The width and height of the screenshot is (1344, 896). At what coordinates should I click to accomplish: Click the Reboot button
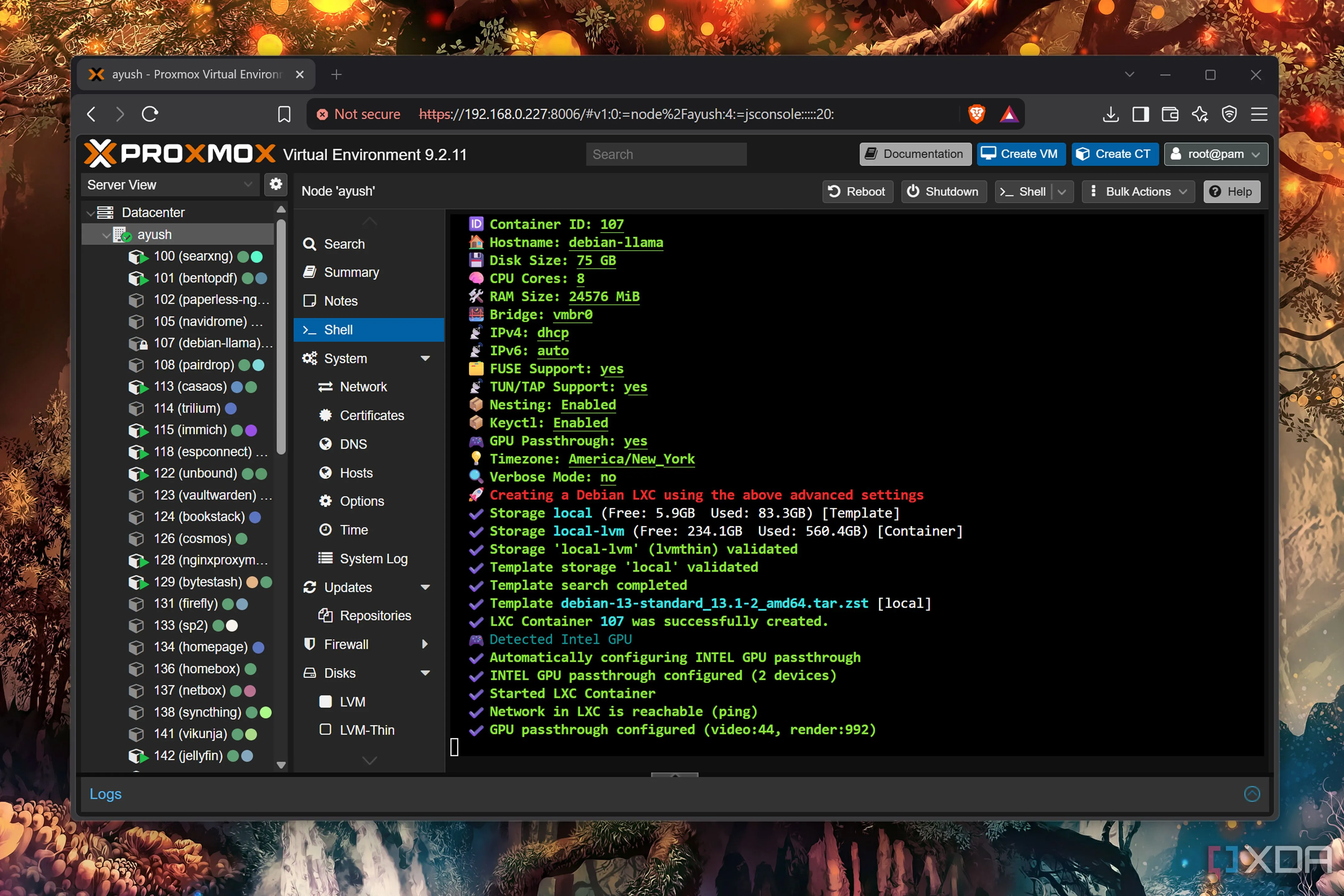tap(857, 191)
